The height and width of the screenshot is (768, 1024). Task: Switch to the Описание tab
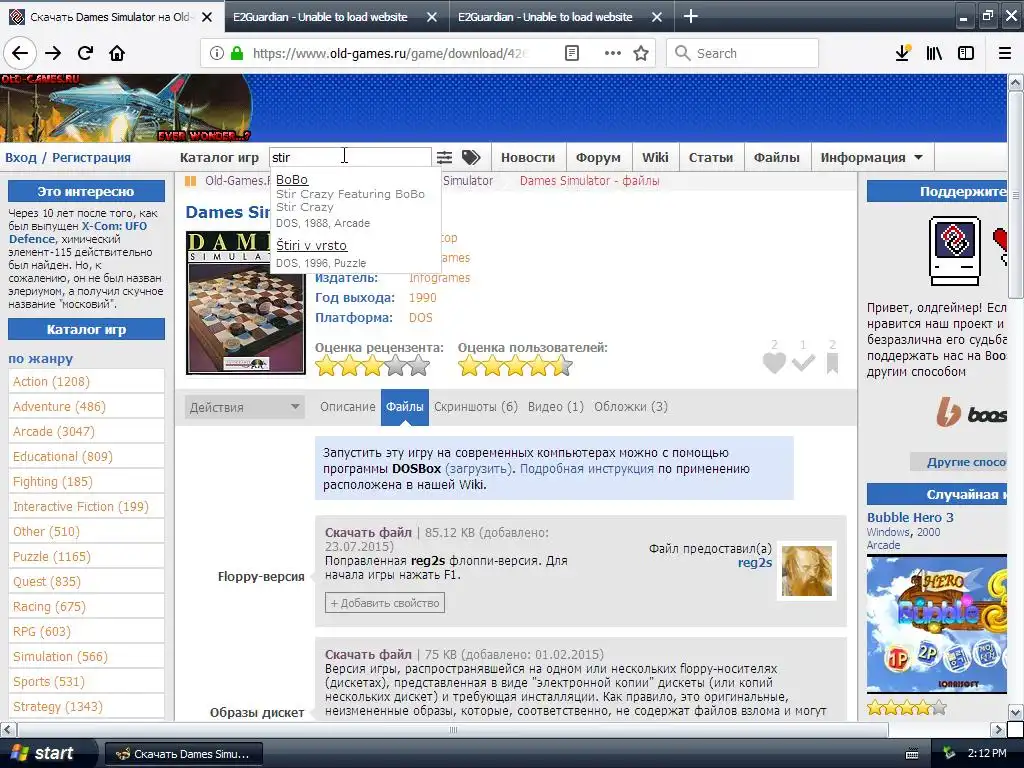click(x=347, y=406)
